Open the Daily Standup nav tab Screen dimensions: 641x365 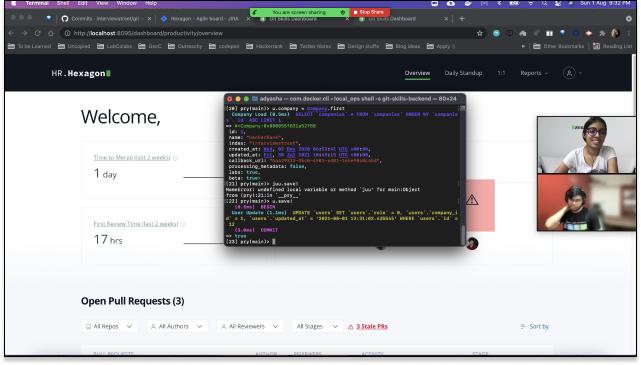pos(463,73)
